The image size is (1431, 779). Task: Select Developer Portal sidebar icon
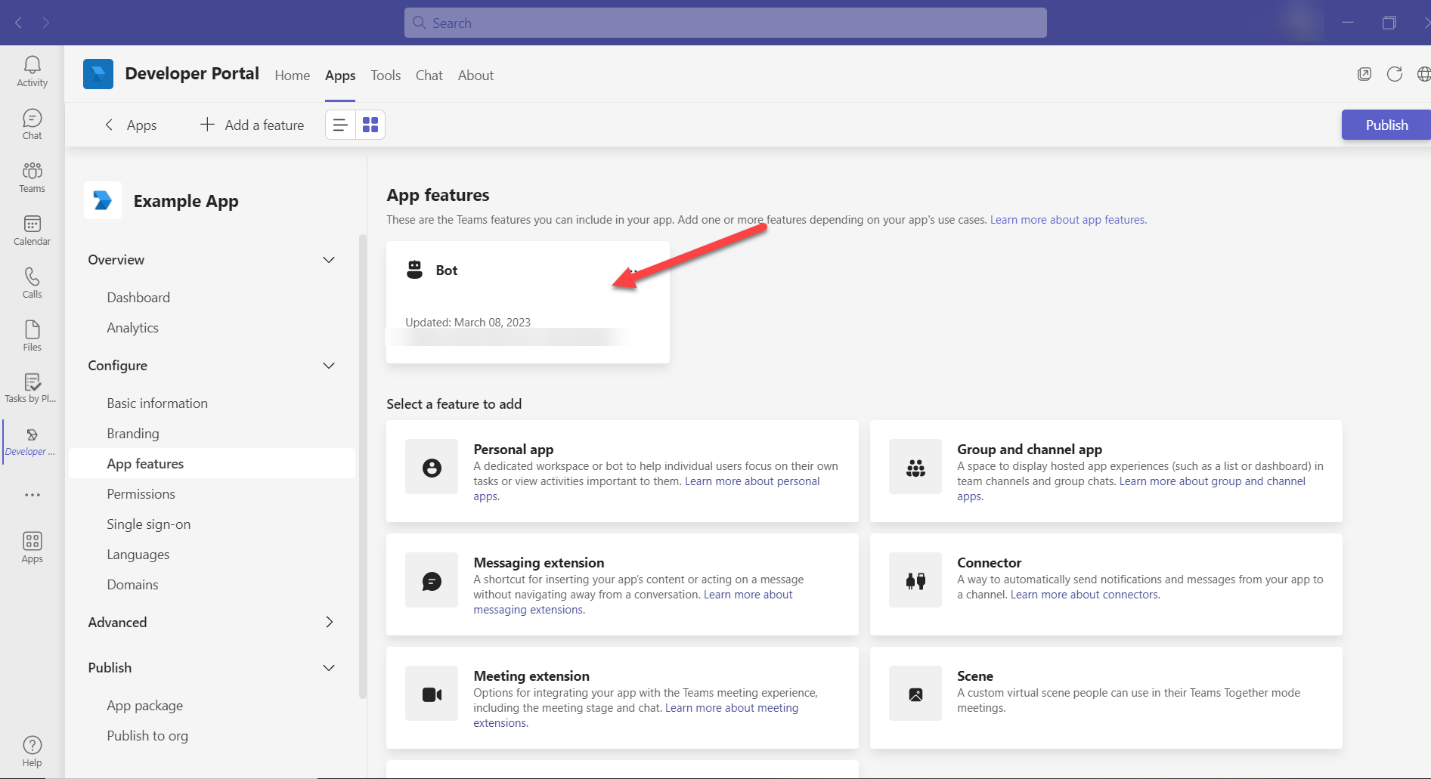[x=32, y=441]
